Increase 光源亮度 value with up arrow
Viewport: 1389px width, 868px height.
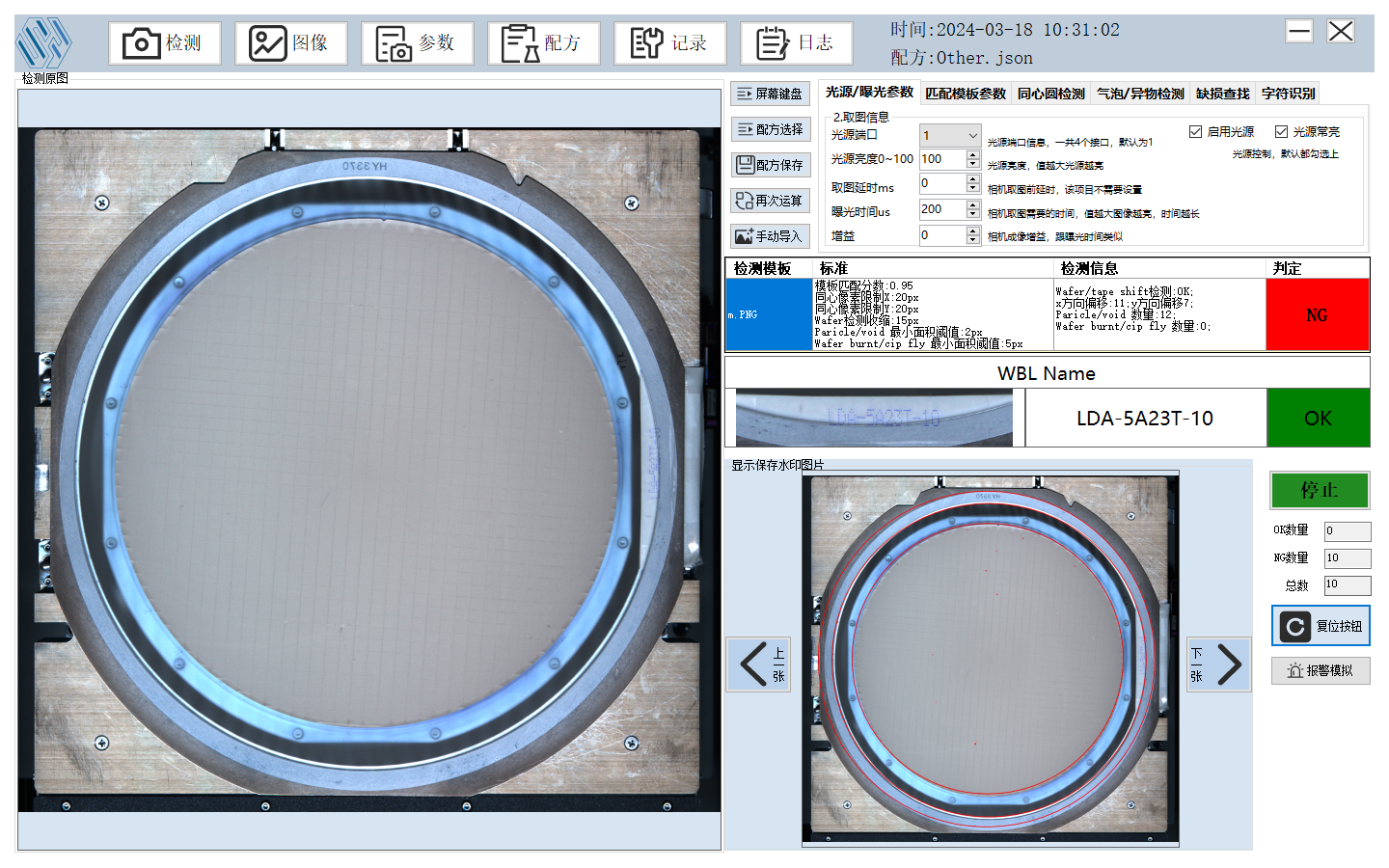pos(972,155)
